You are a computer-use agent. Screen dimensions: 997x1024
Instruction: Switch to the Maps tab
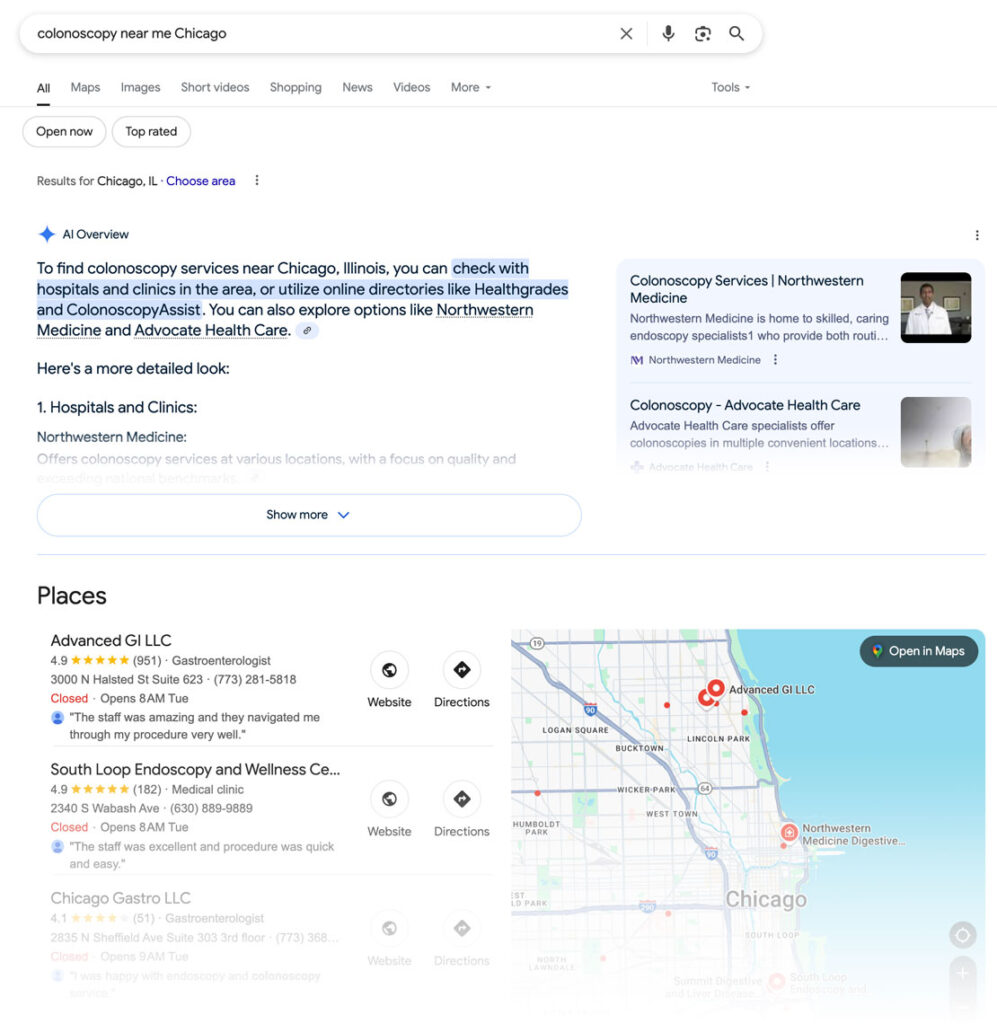86,88
